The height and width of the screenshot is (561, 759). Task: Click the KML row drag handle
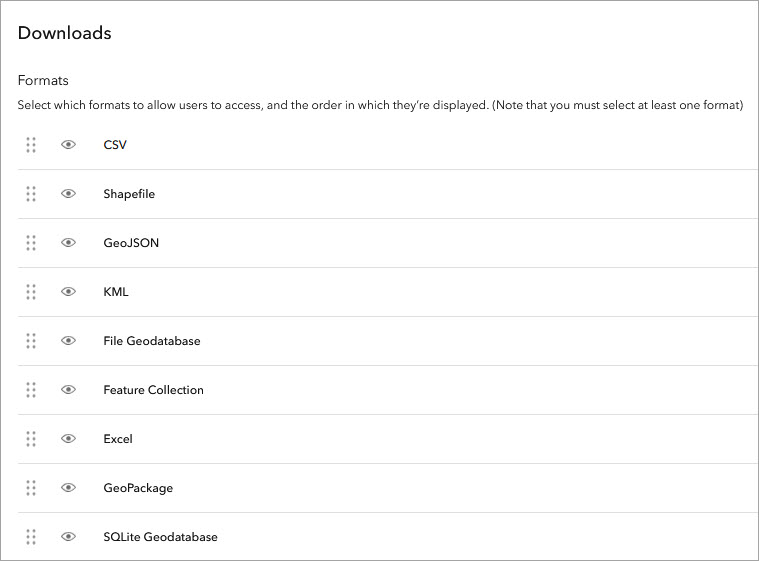pyautogui.click(x=31, y=292)
